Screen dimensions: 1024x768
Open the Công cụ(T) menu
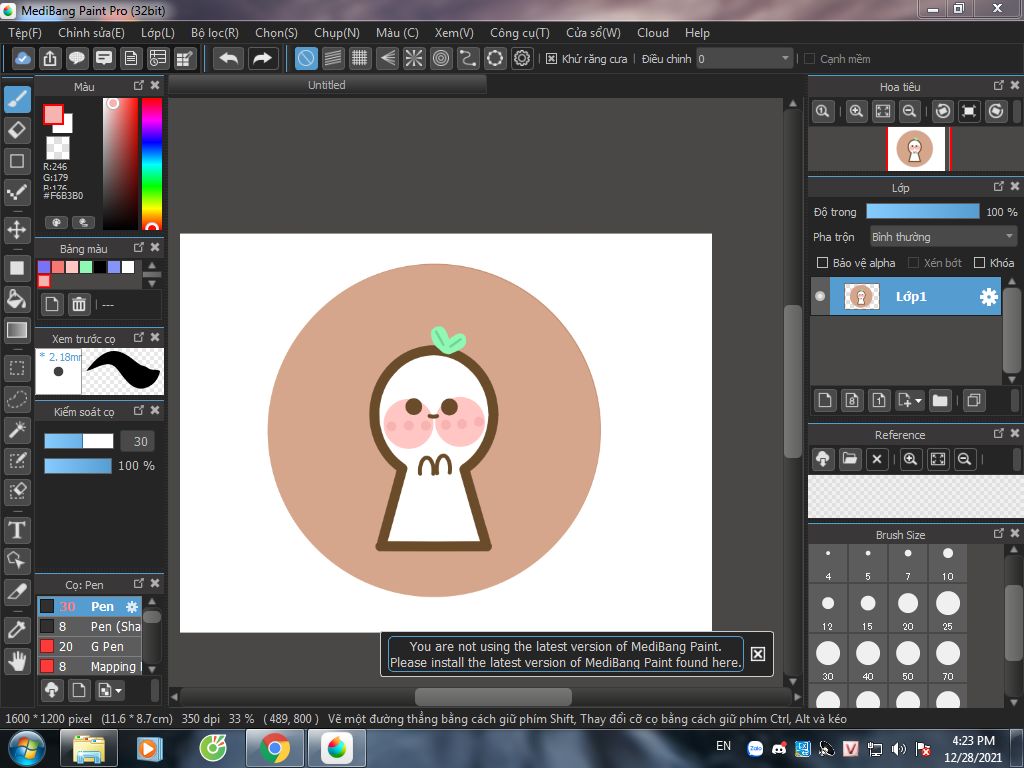[x=520, y=33]
